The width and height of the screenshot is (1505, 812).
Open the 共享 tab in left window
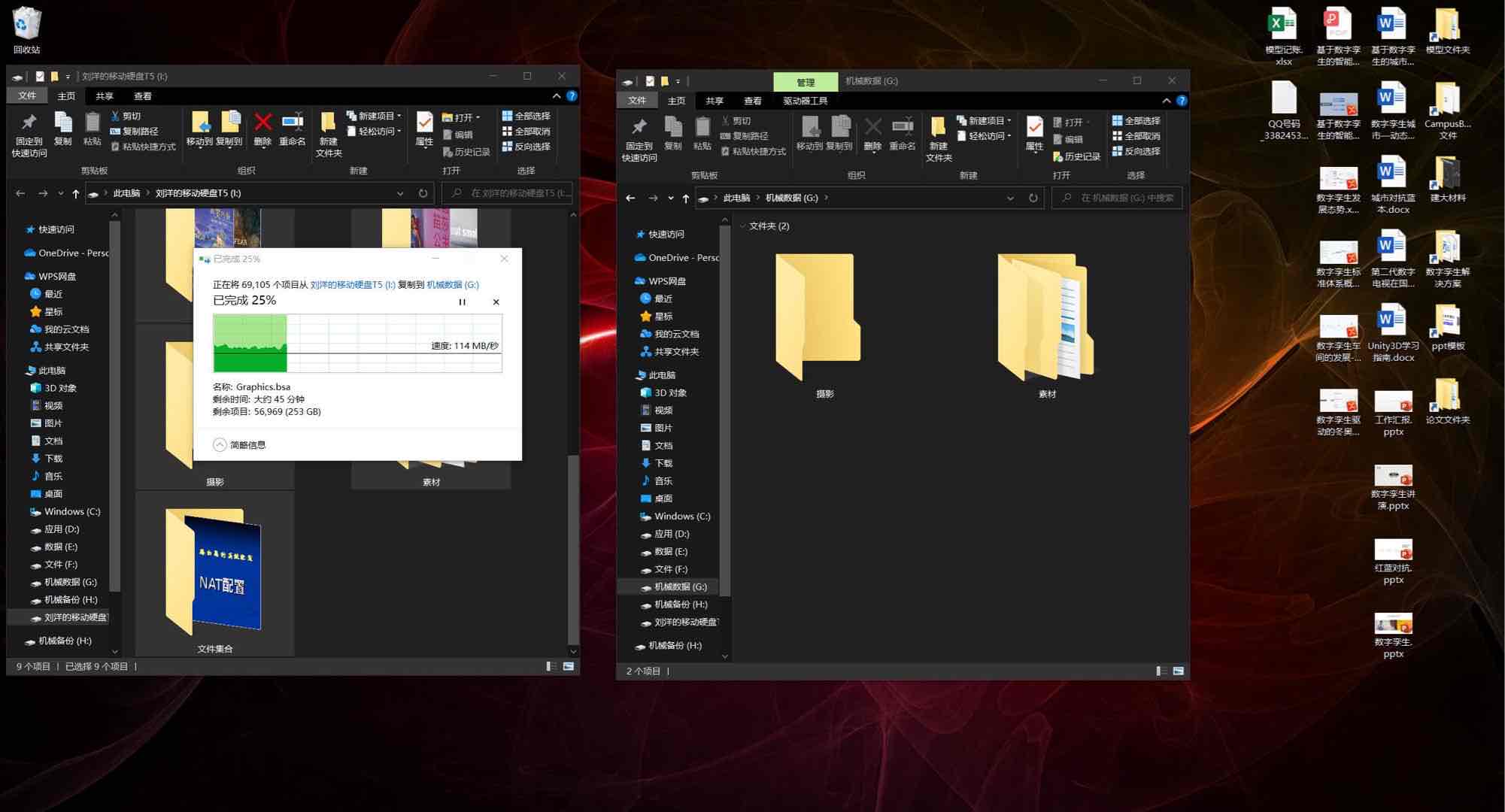tap(104, 96)
